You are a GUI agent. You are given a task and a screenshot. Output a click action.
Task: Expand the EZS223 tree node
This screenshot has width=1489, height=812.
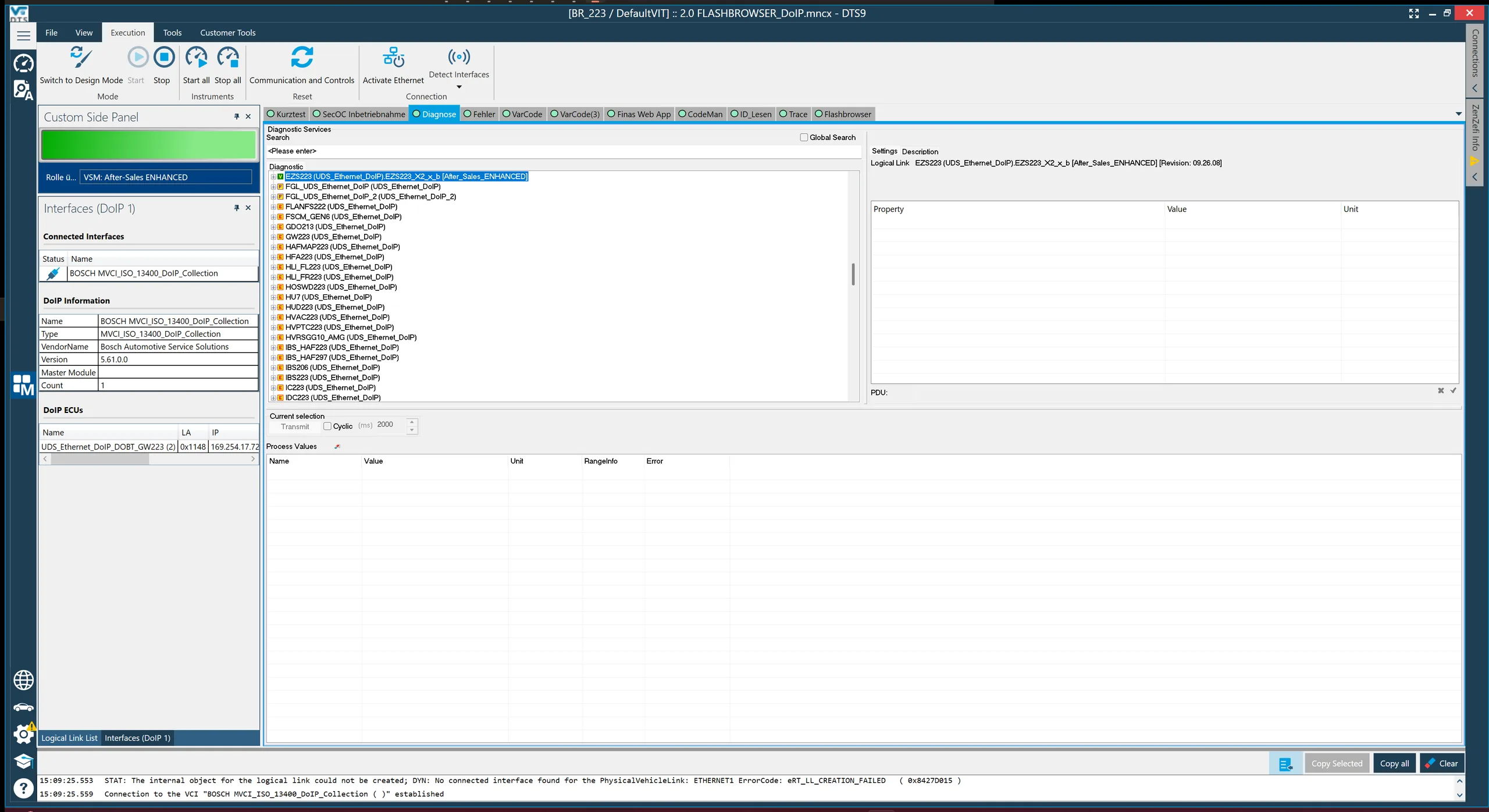click(x=273, y=177)
